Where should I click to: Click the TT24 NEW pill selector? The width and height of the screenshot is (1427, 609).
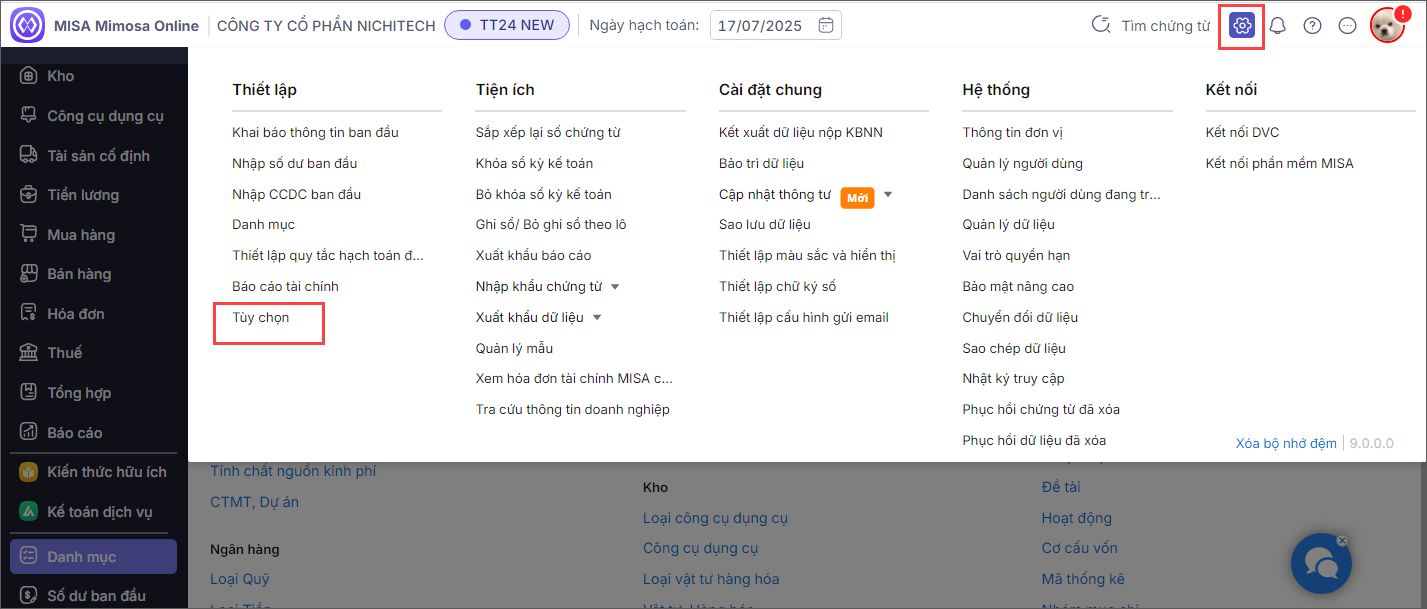[507, 25]
